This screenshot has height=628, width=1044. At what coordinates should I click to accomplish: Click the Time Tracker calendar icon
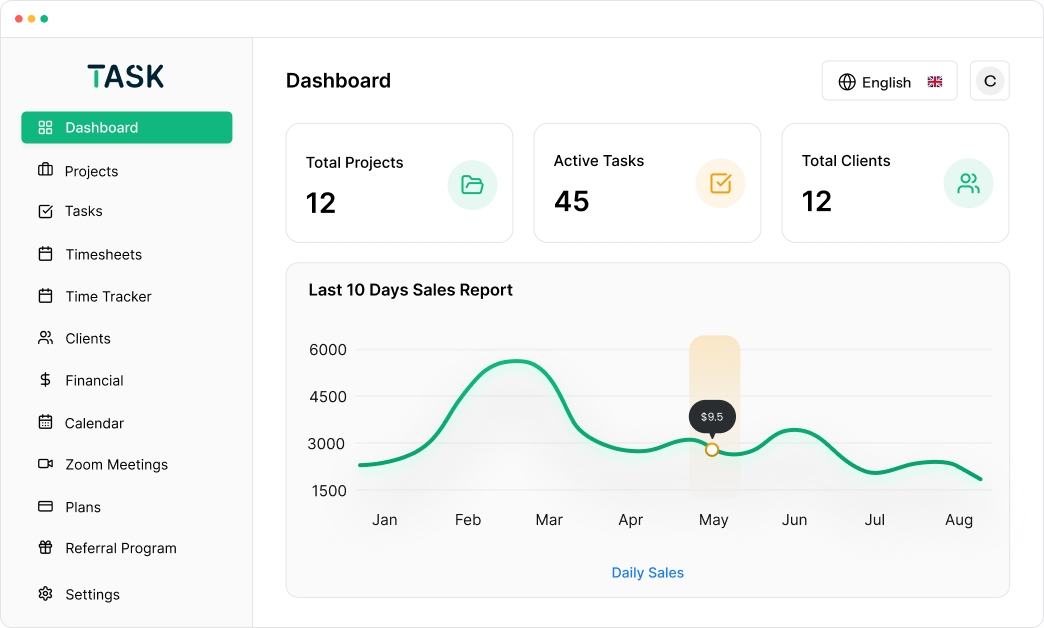coord(45,296)
